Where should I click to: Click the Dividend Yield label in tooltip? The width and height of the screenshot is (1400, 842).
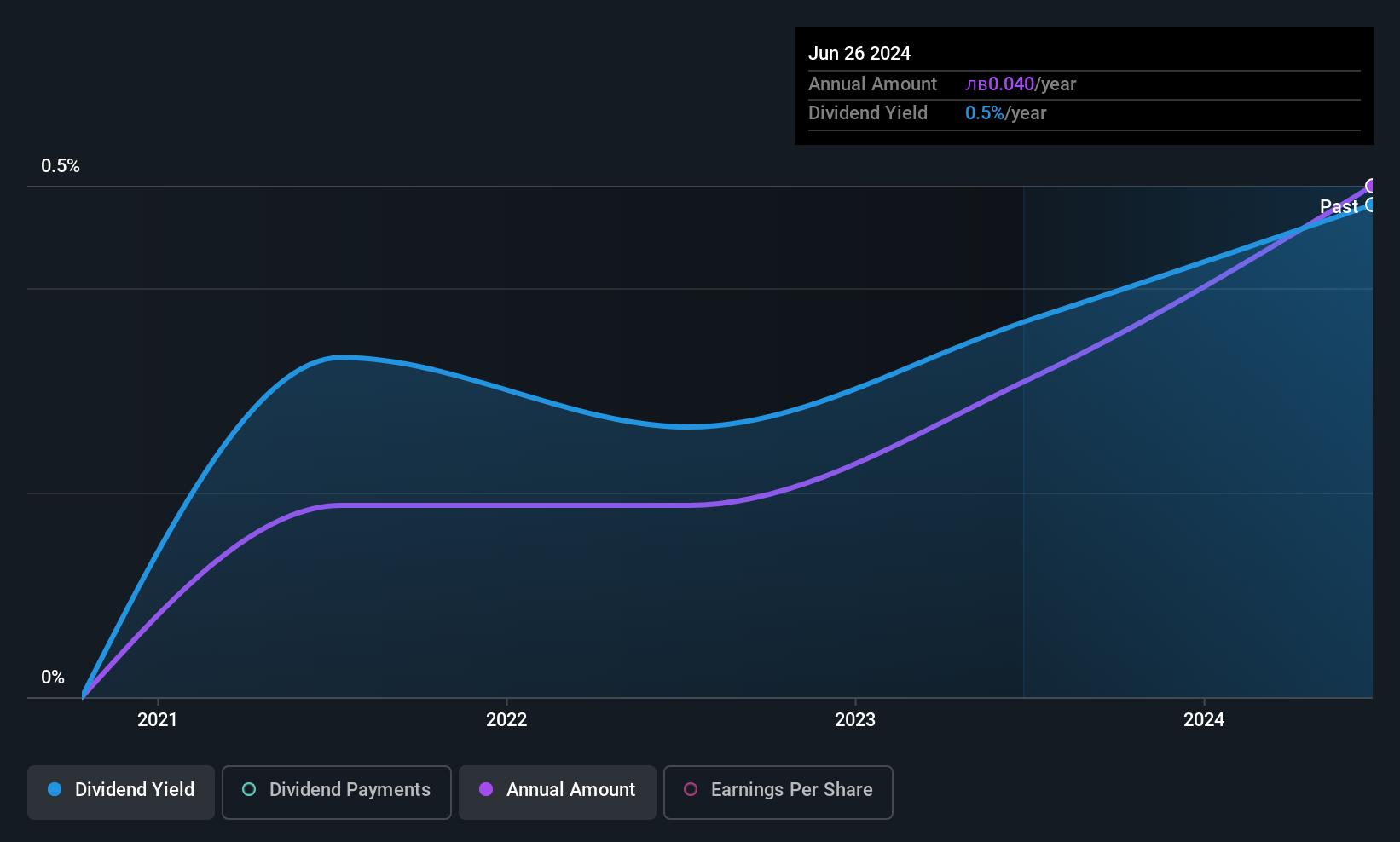click(x=868, y=113)
